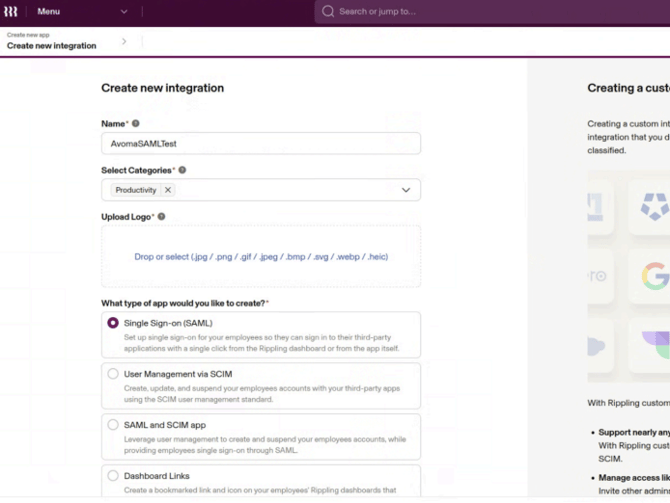Image resolution: width=670 pixels, height=503 pixels.
Task: Click the Upload Logo info icon
Action: point(161,217)
